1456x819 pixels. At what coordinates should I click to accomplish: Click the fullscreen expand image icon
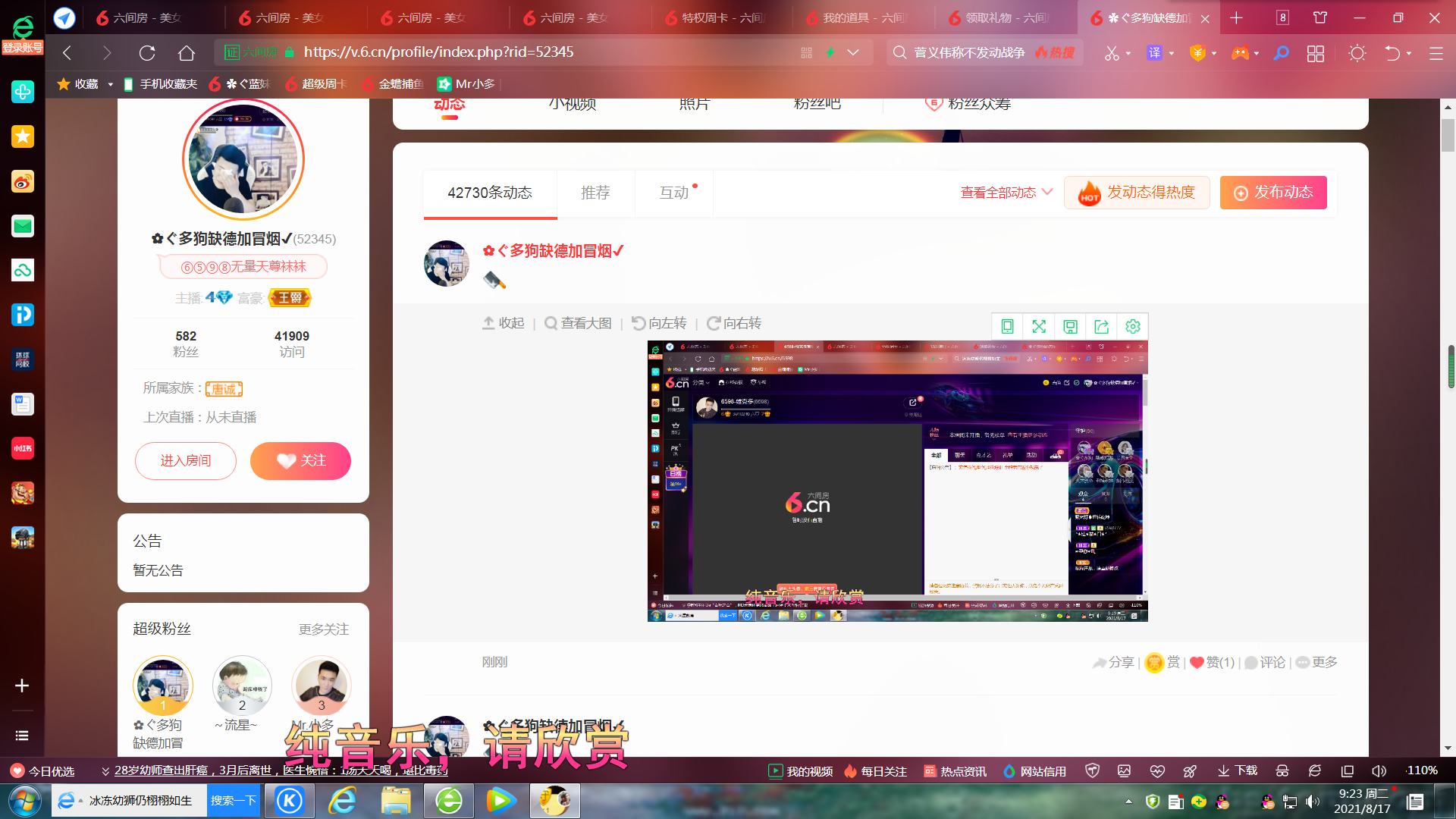click(1039, 326)
